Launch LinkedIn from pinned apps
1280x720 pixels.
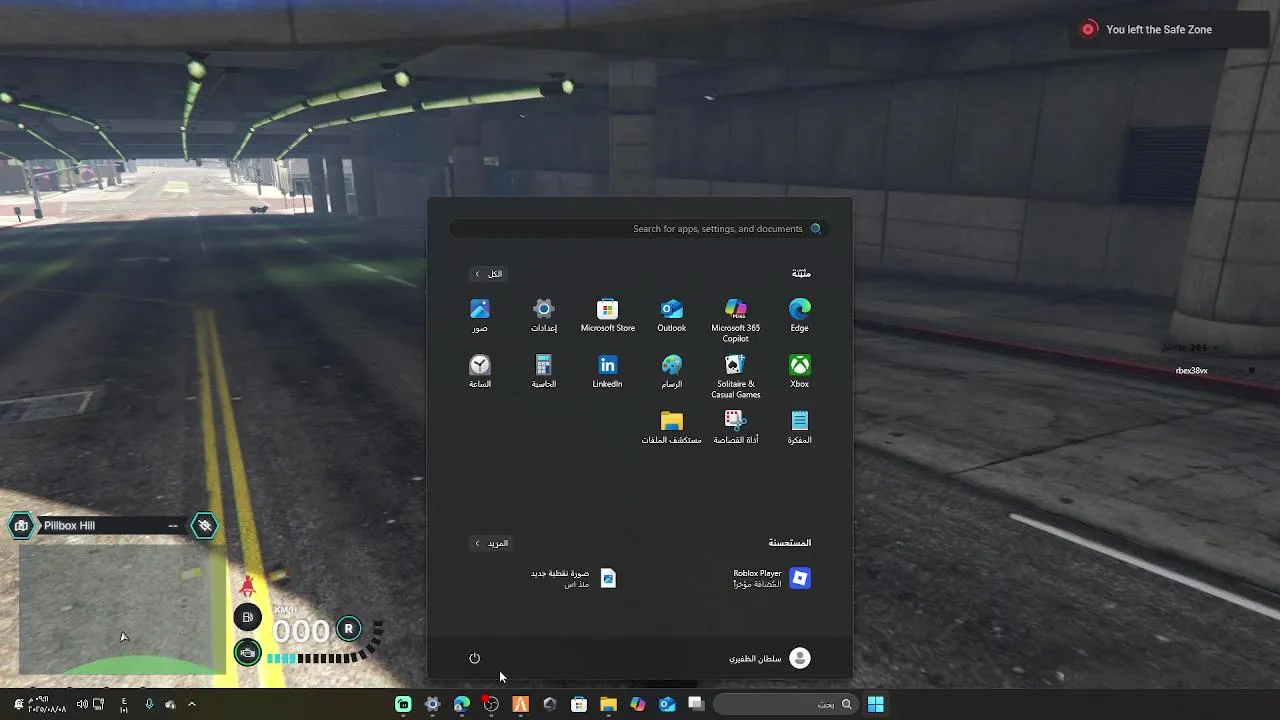[x=607, y=370]
